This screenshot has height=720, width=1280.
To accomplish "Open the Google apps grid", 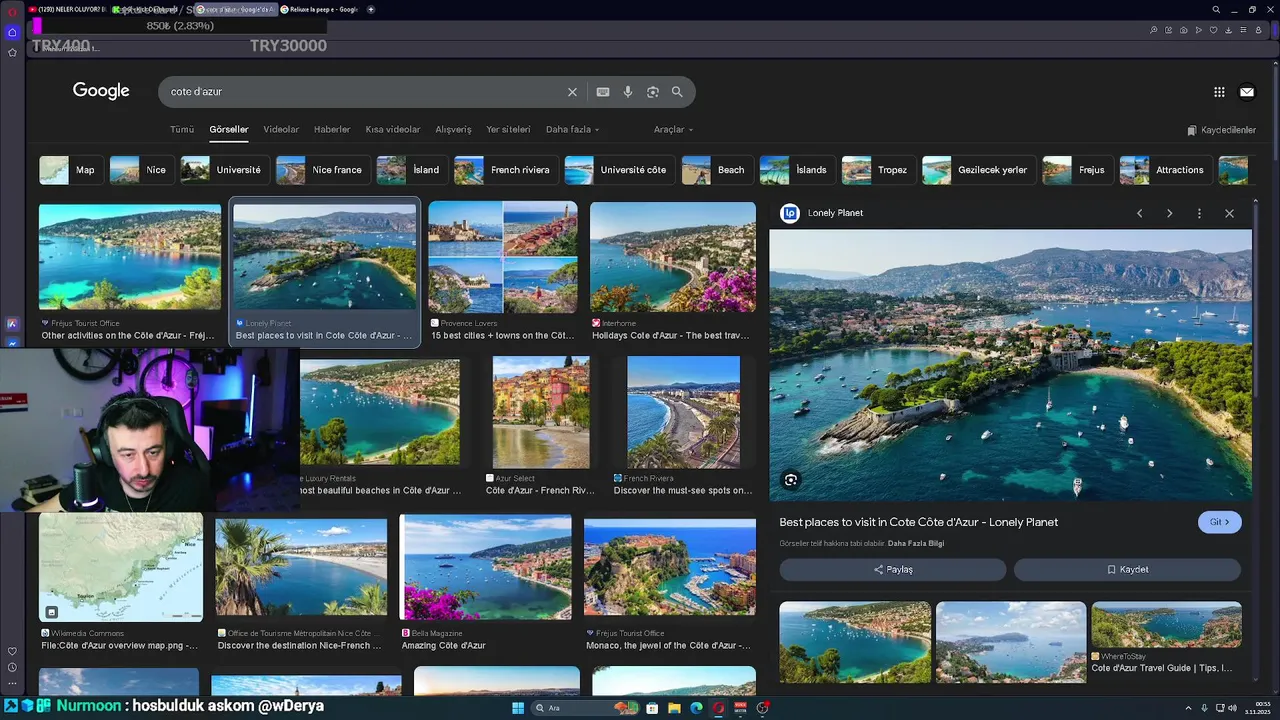I will (x=1219, y=92).
